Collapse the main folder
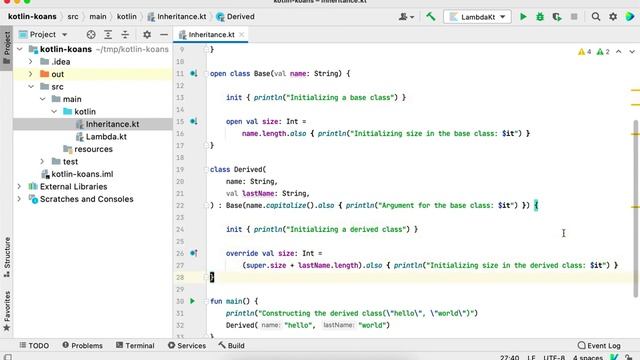The height and width of the screenshot is (360, 640). [x=42, y=99]
